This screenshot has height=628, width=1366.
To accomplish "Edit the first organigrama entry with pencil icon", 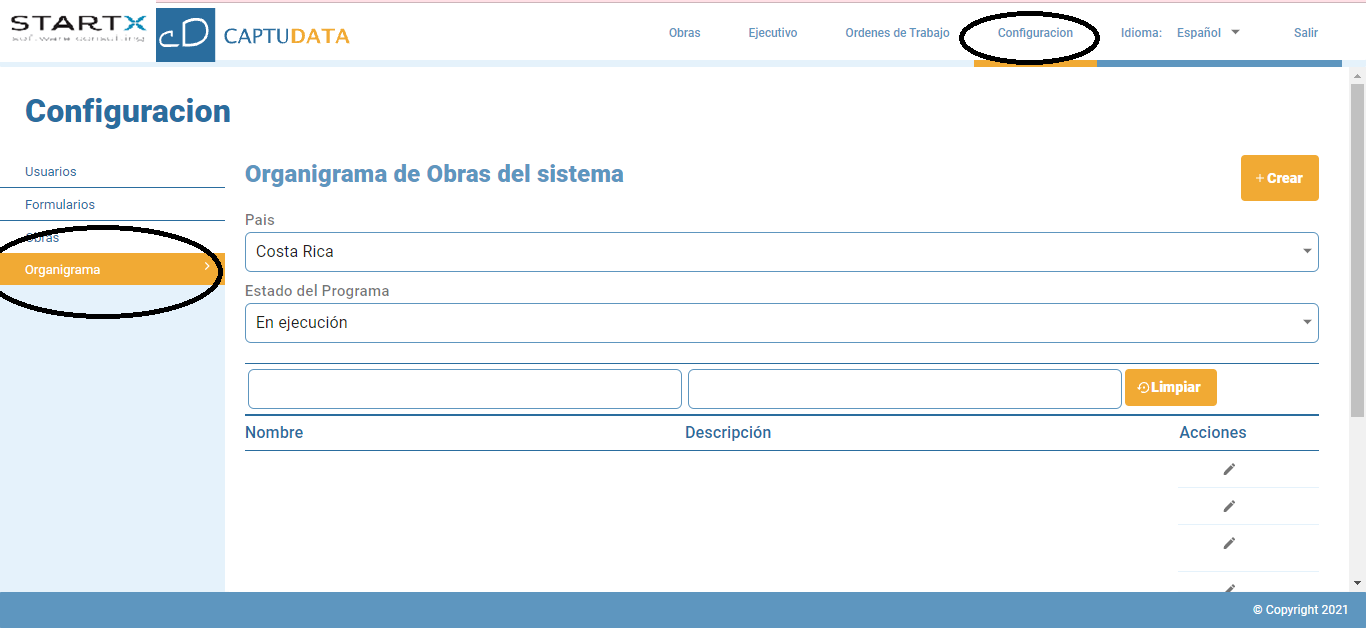I will (x=1229, y=468).
